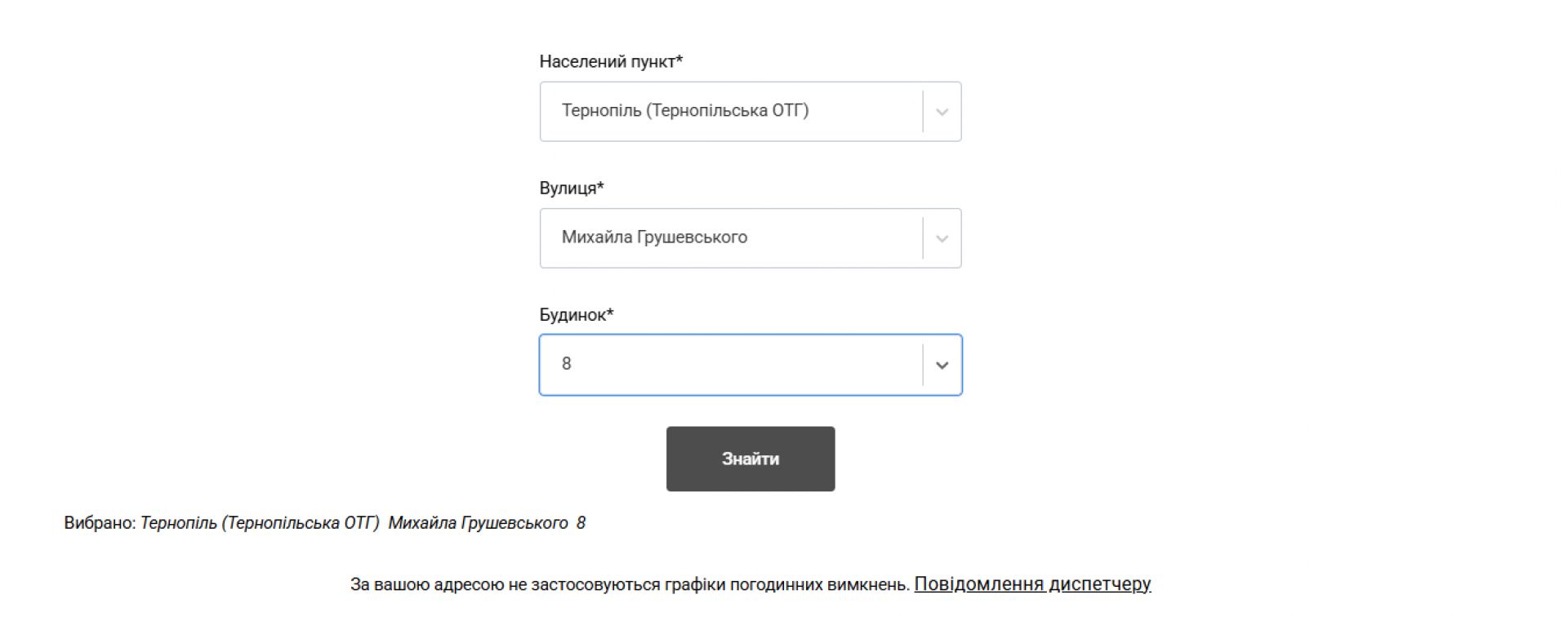
Task: Click the value 8 in house box
Action: tap(566, 363)
